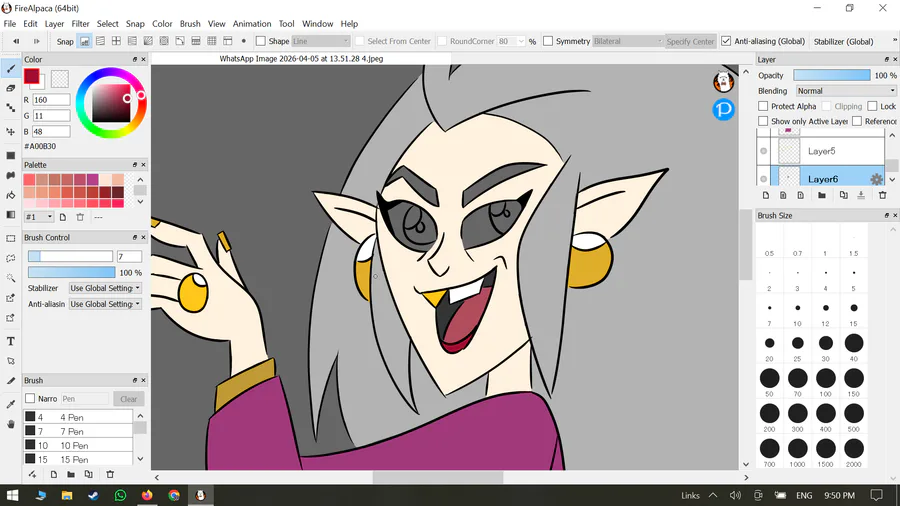Select the 100 brush size dot
The image size is (900, 506).
click(826, 378)
